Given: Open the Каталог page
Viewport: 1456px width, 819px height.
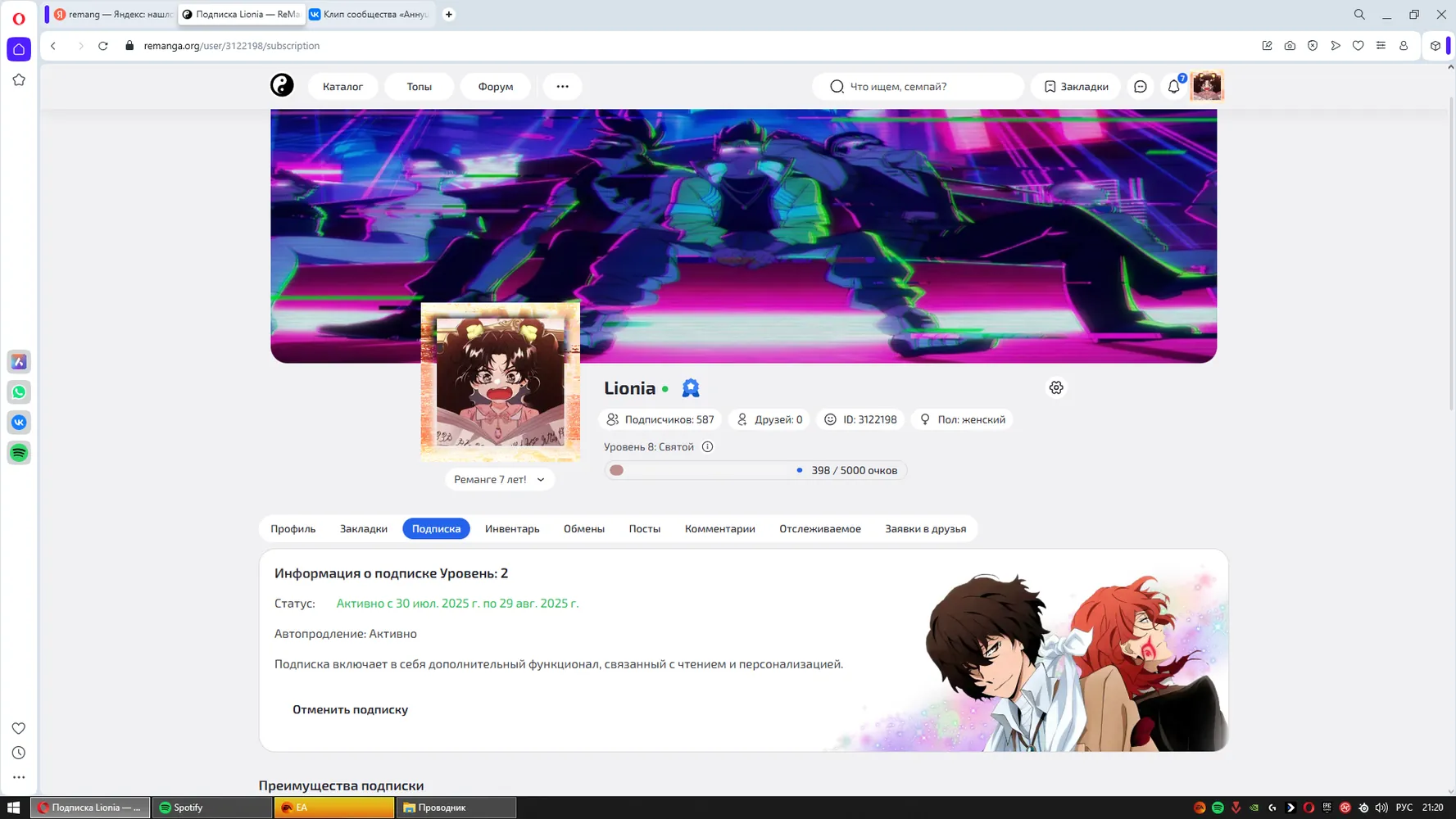Looking at the screenshot, I should pos(342,86).
